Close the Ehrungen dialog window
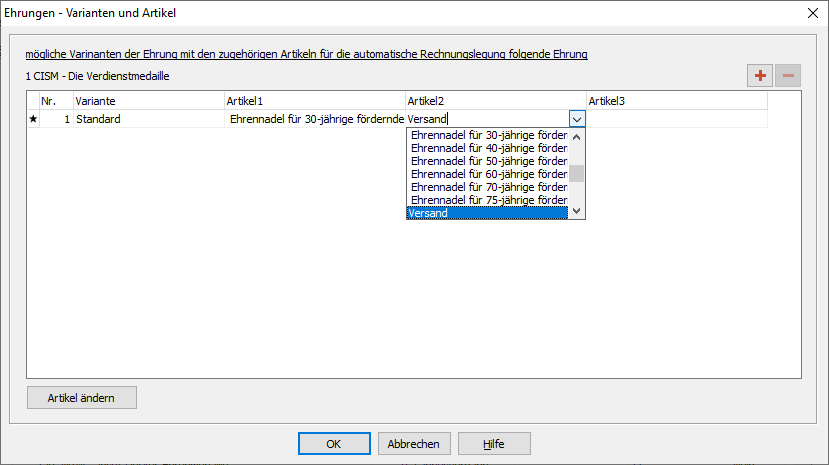 click(x=810, y=14)
